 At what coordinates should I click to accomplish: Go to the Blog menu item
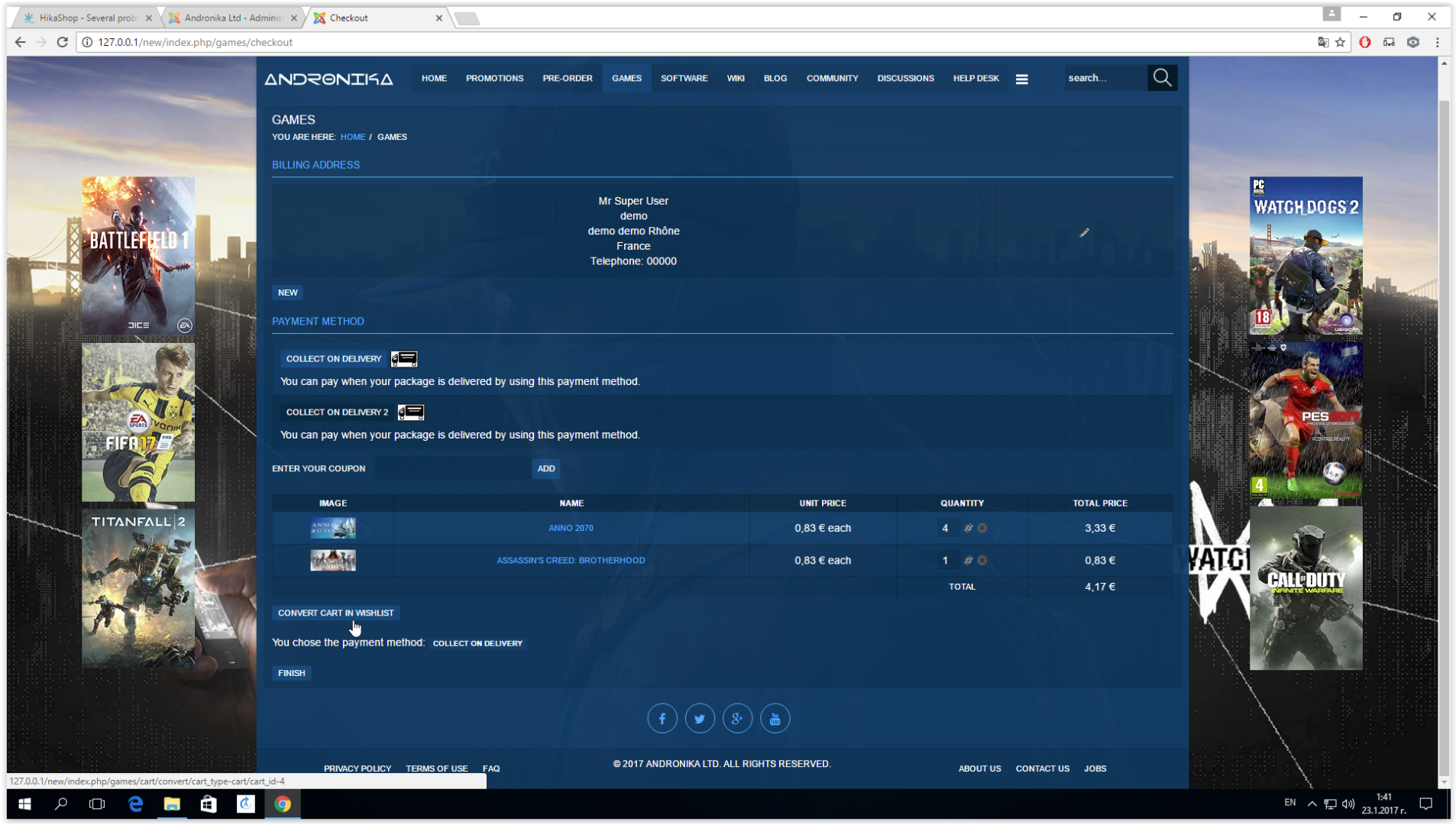[775, 79]
